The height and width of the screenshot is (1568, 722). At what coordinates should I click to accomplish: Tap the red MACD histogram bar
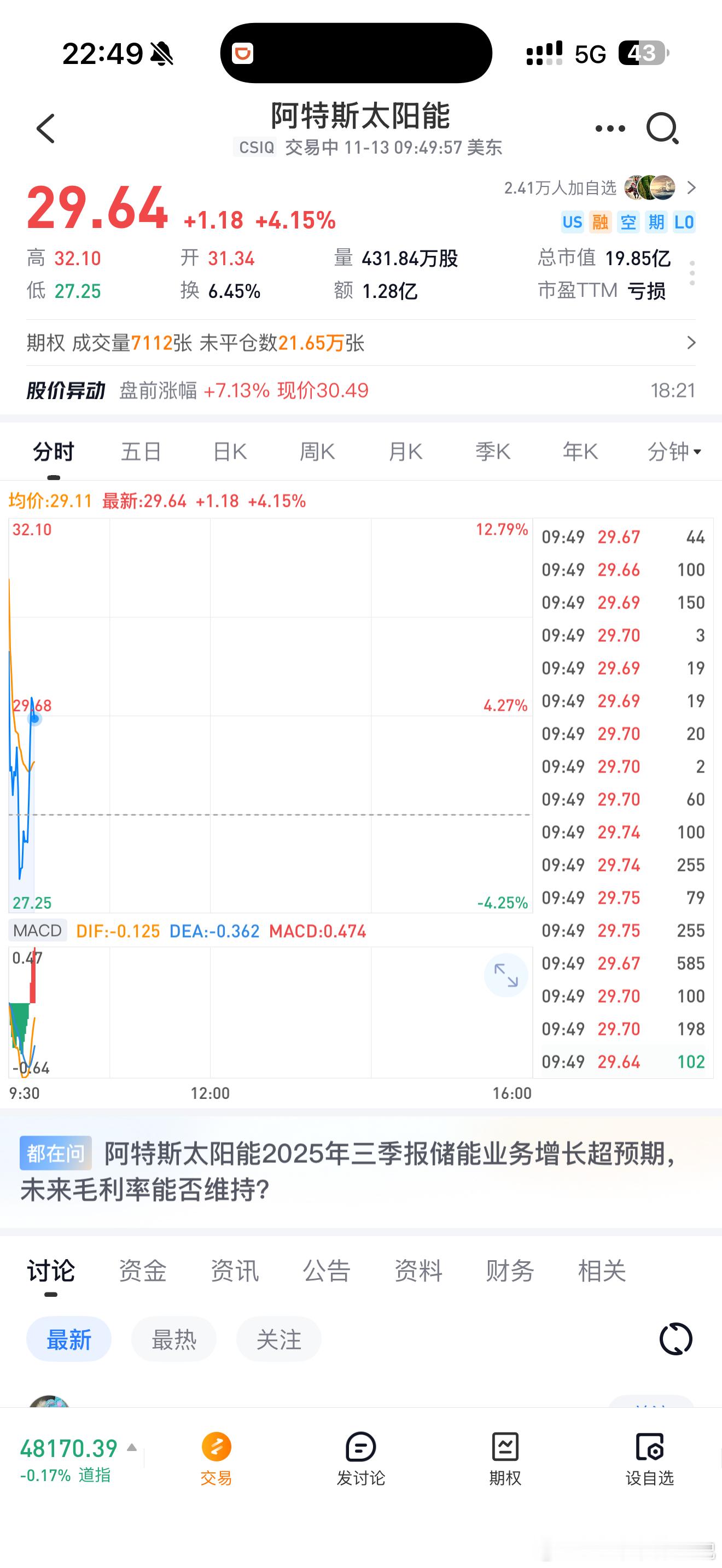coord(33,975)
